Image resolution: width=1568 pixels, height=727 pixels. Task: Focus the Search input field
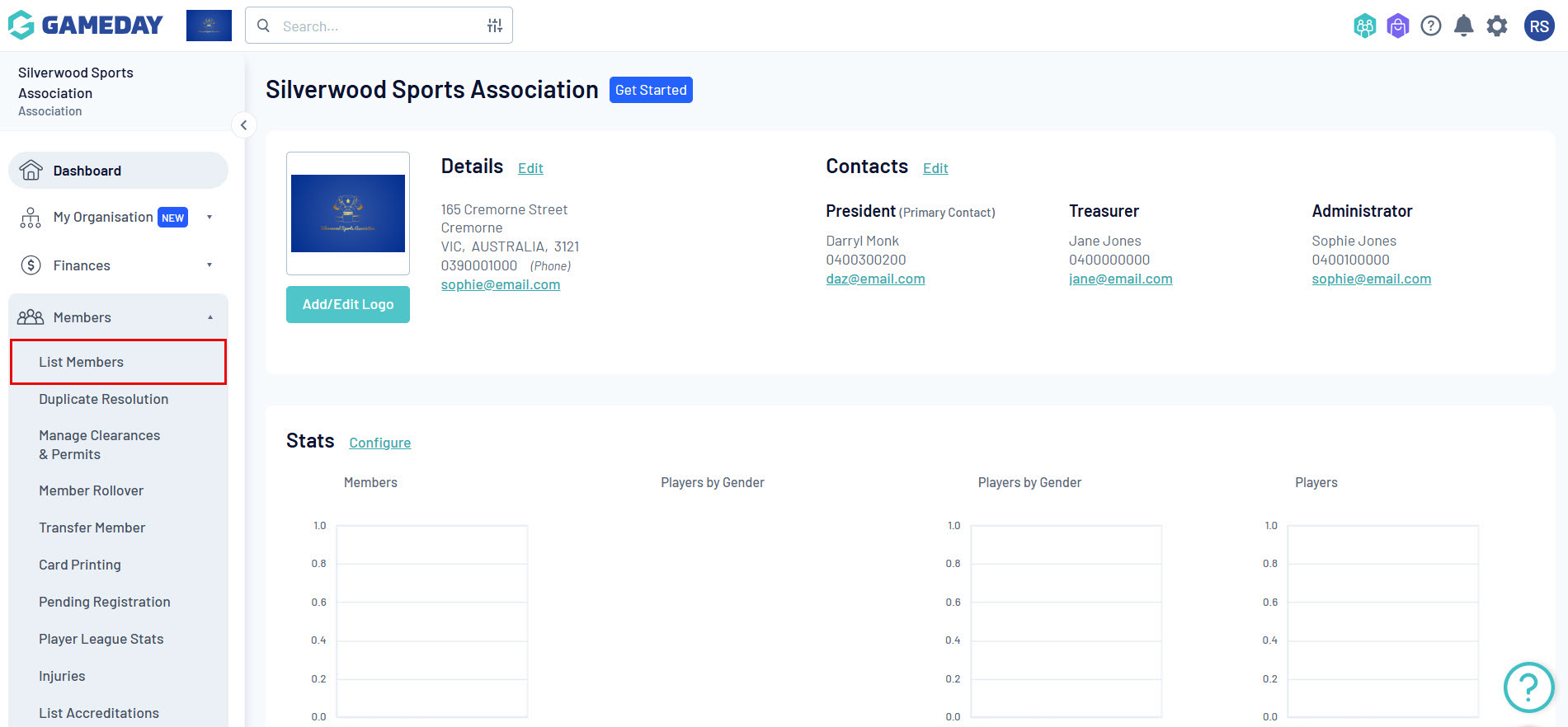(379, 26)
